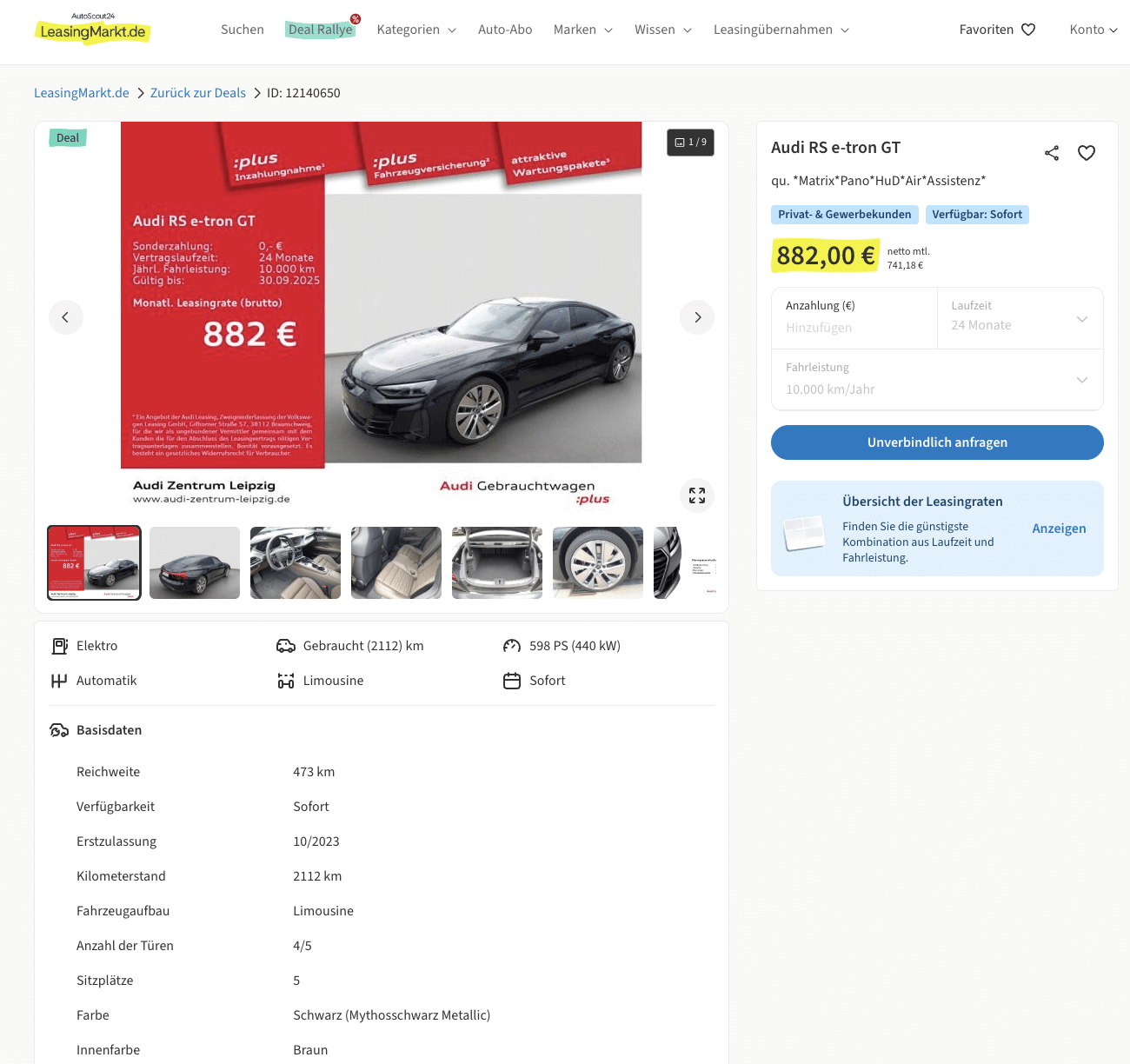Select the first thumbnail with red offer

coord(94,562)
